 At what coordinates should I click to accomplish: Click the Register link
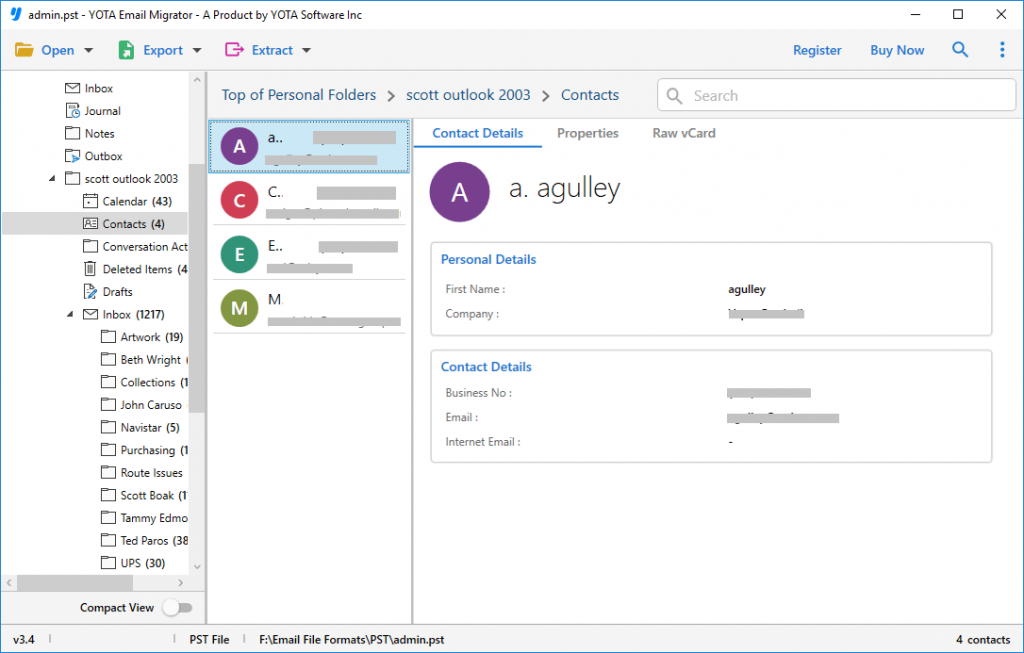(x=817, y=49)
